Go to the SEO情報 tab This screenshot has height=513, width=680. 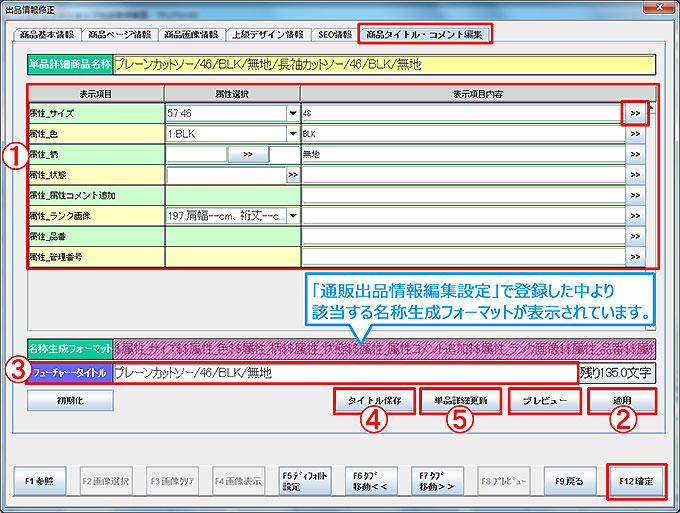coord(334,35)
